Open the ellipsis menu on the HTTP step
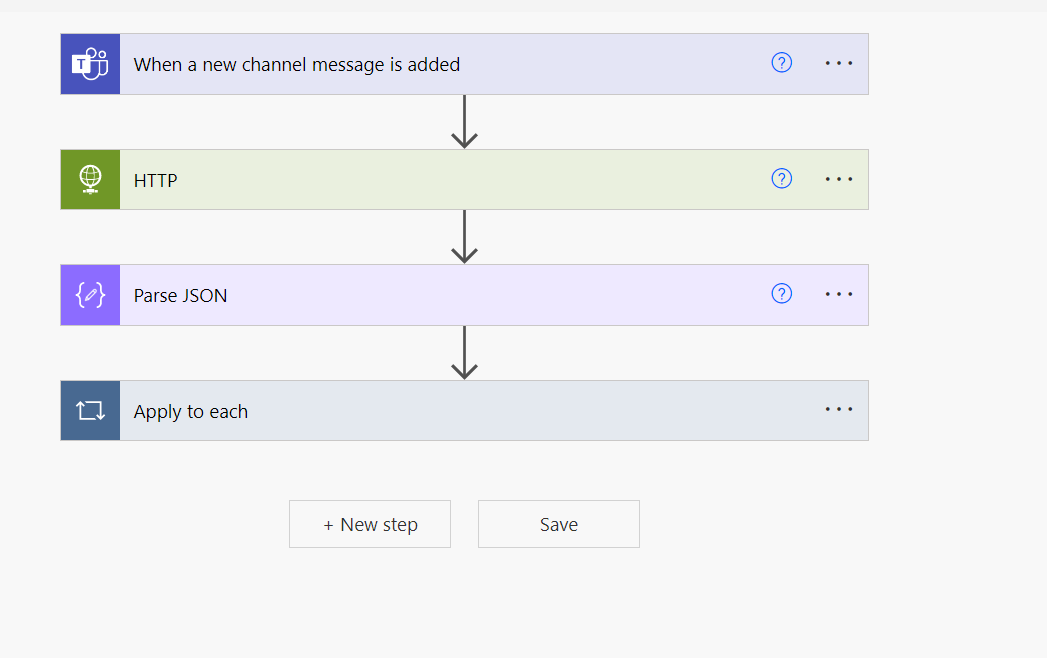1047x658 pixels. point(838,178)
